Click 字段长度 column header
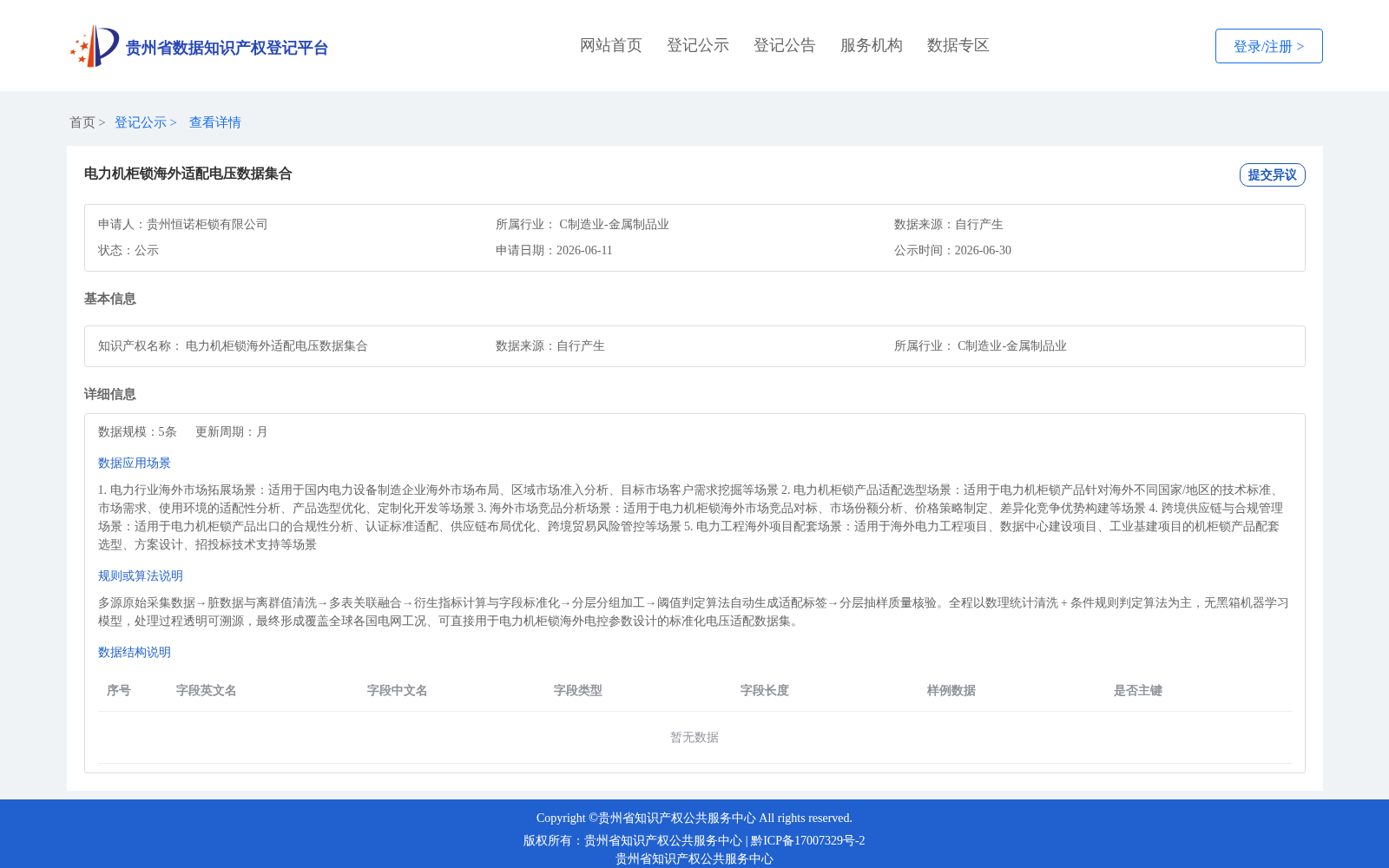 pos(765,690)
